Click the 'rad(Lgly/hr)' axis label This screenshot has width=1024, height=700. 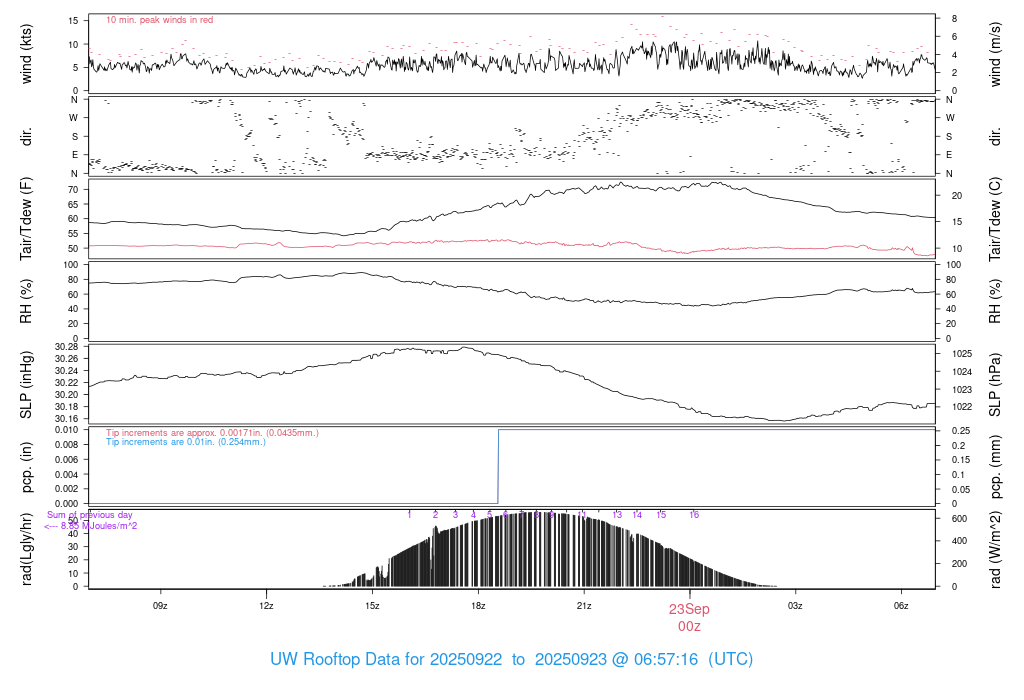(x=26, y=549)
